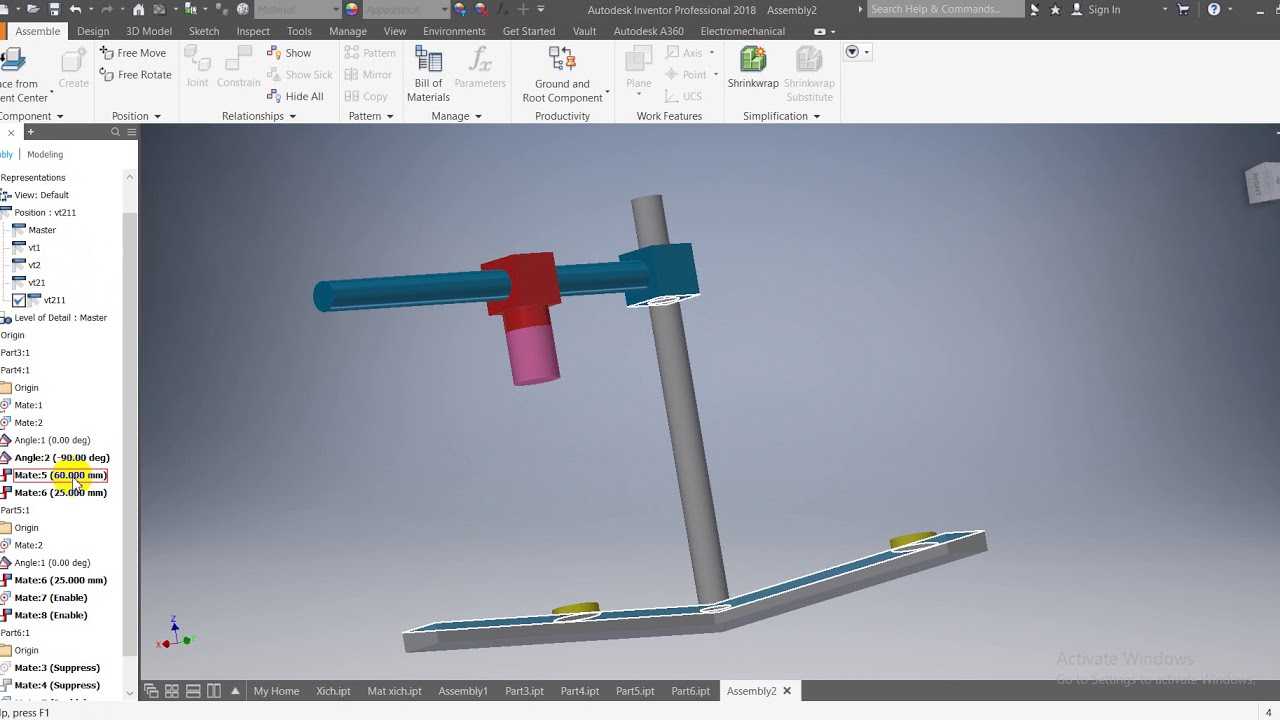Click the Save icon in quick access toolbar

(53, 9)
